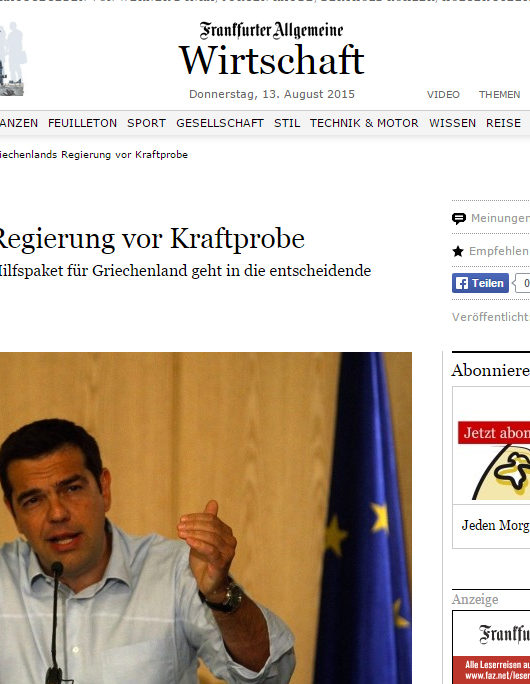The height and width of the screenshot is (684, 530).
Task: Click the Tsipras article photo
Action: click(x=206, y=518)
